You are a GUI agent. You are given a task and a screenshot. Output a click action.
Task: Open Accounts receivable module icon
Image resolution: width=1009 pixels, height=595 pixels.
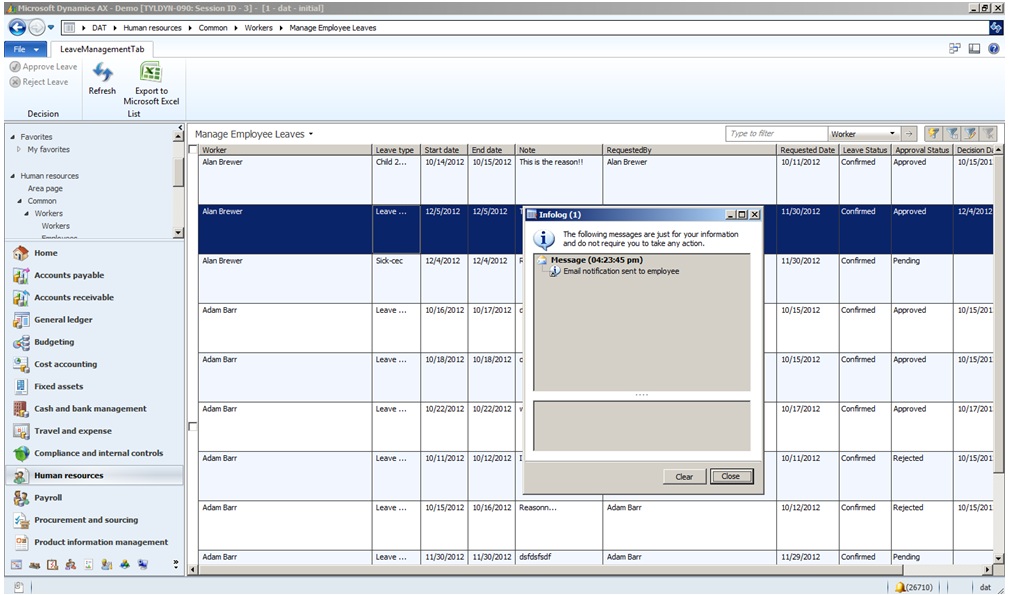click(x=21, y=298)
